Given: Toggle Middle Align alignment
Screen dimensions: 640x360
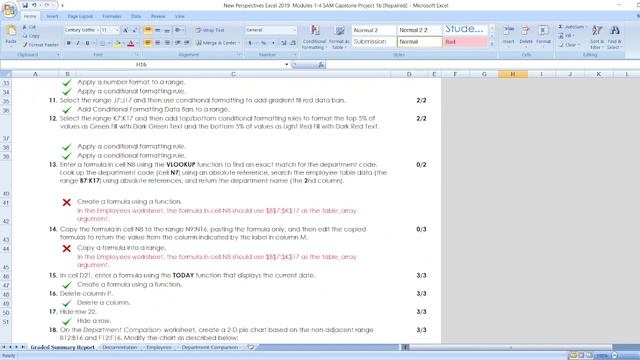Looking at the screenshot, I should (158, 30).
